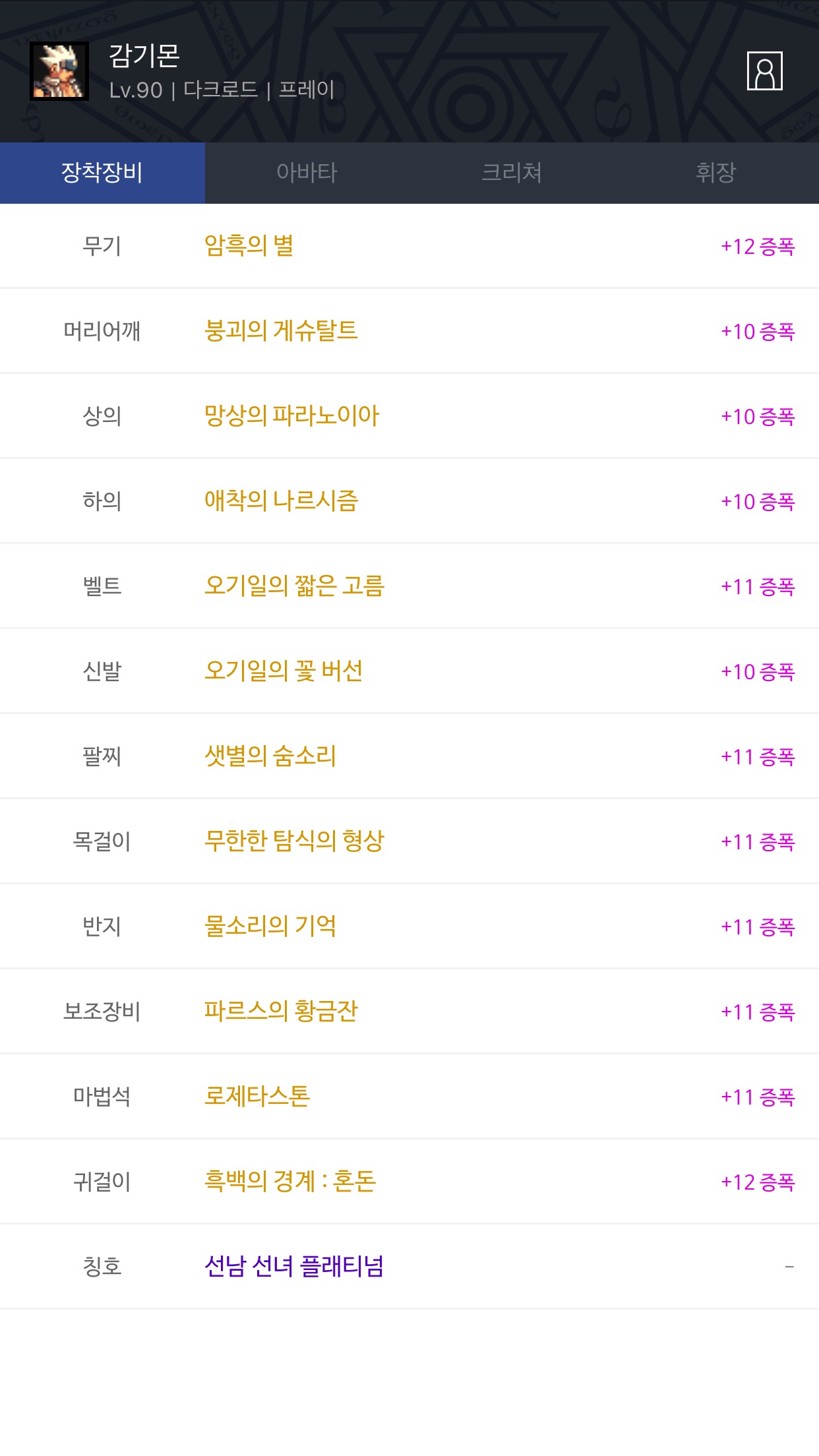Open earring 흑백의 경계 : 혼돈
This screenshot has height=1456, width=819.
pyautogui.click(x=290, y=1182)
